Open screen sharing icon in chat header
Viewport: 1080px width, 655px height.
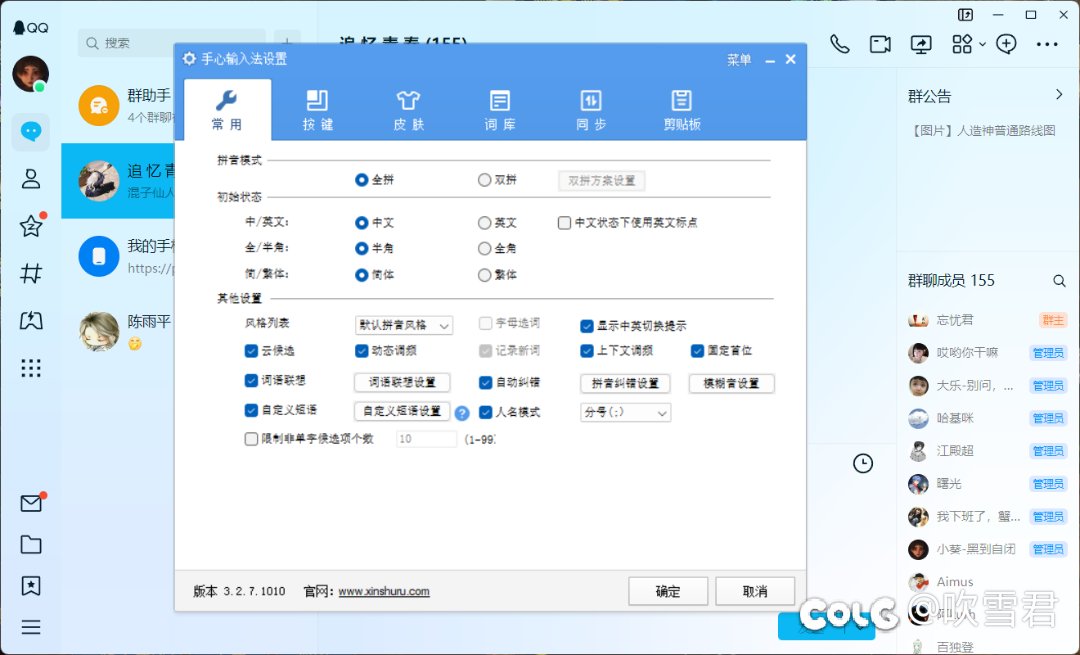coord(921,44)
